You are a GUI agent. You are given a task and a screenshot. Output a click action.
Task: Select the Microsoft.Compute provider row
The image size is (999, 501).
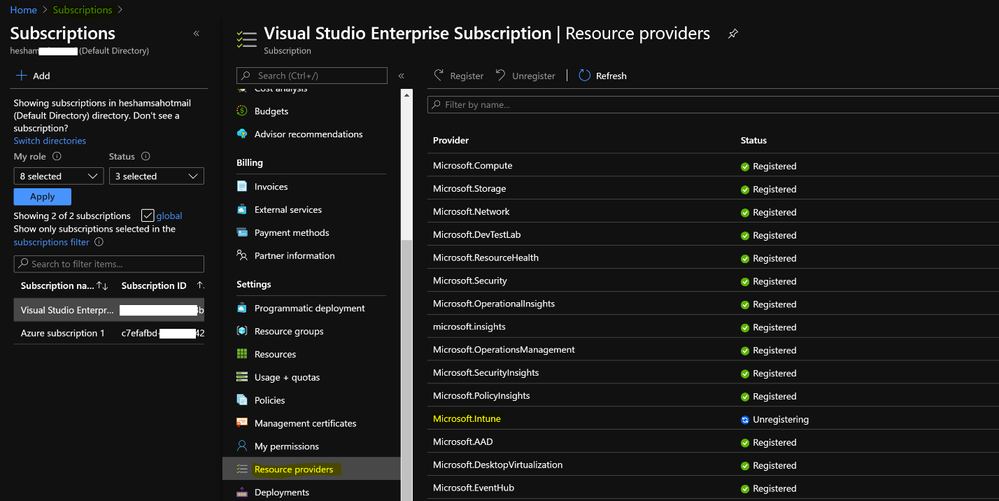(713, 166)
